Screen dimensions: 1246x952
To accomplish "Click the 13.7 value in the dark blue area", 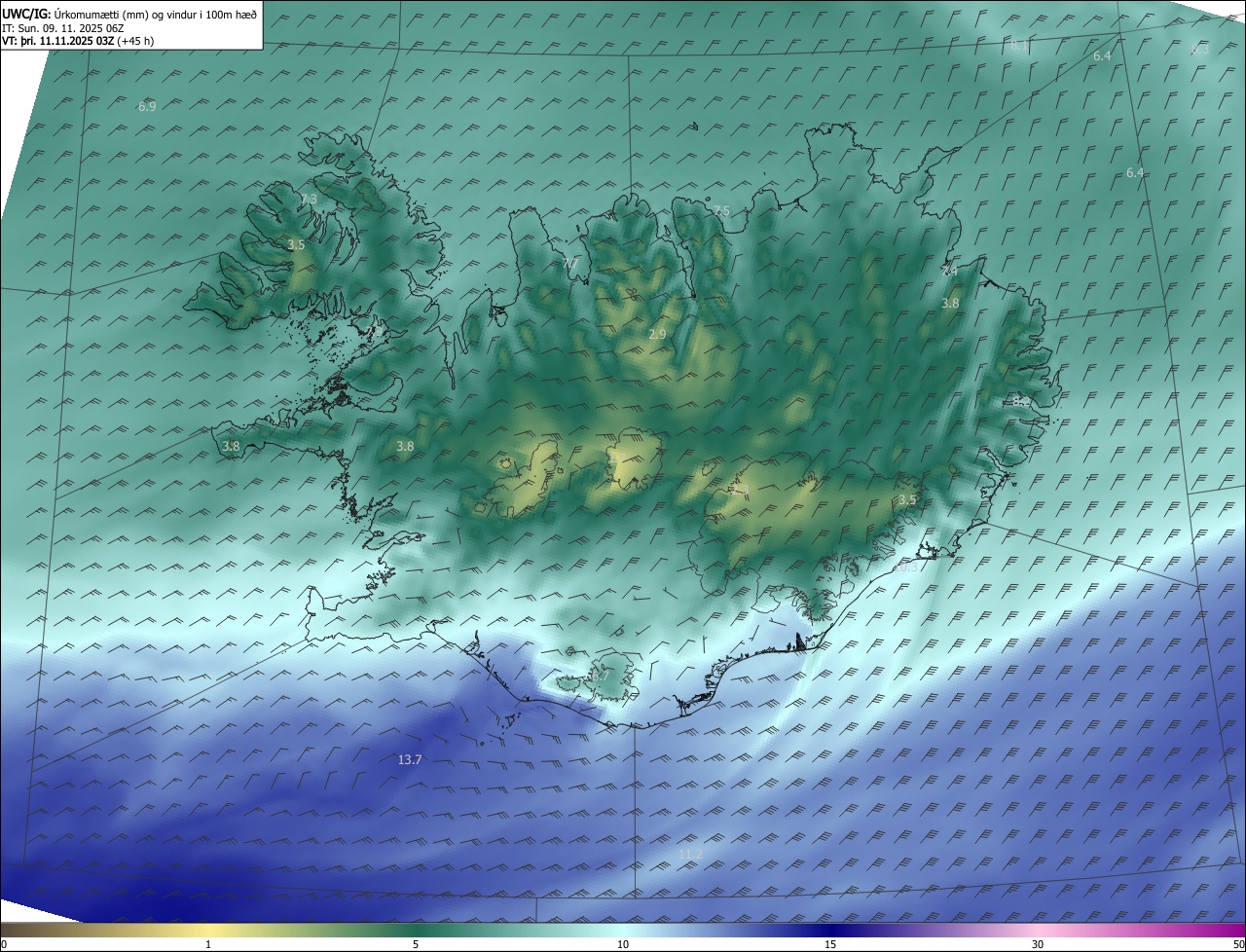I will (x=410, y=759).
